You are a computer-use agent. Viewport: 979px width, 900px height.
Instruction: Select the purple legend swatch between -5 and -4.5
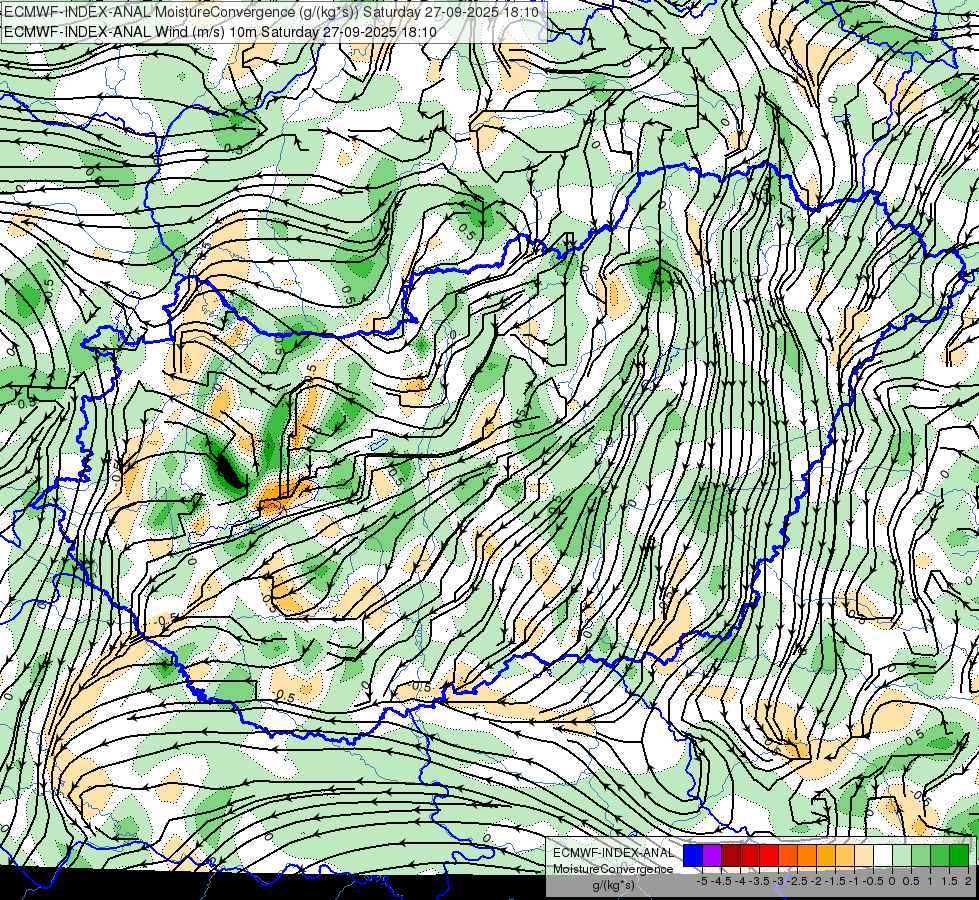click(x=712, y=855)
